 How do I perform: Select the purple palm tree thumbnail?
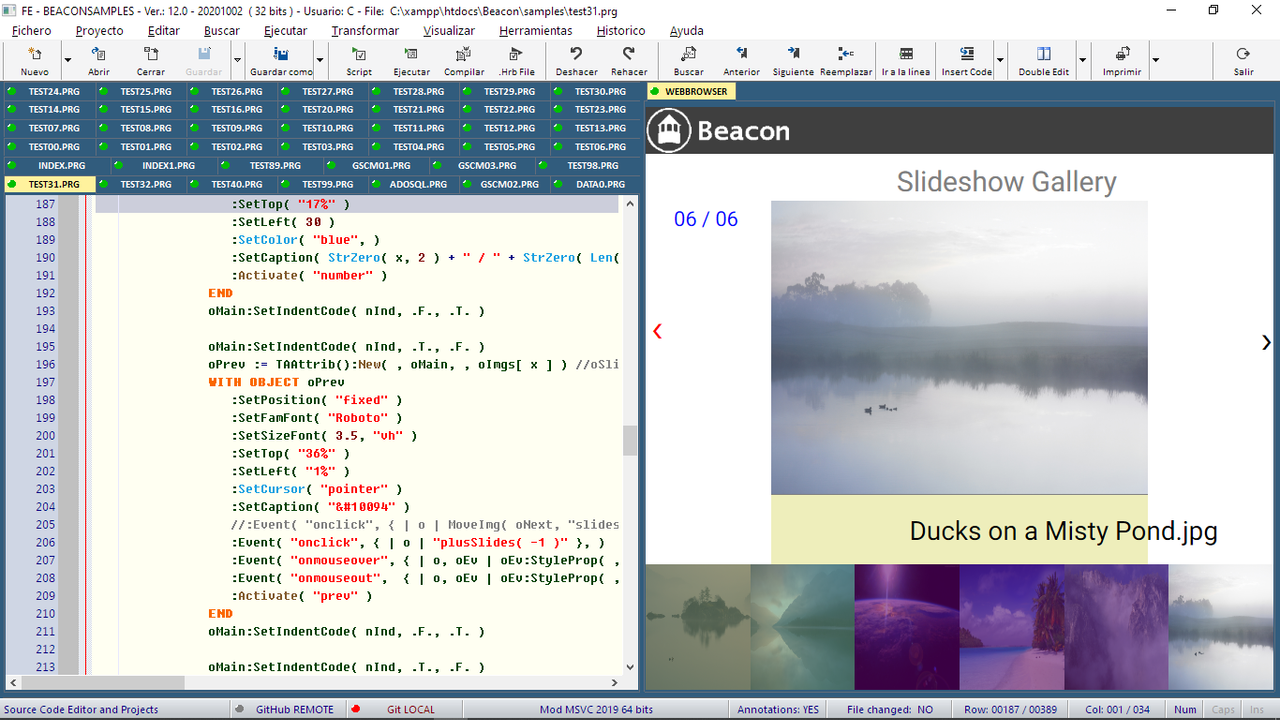[x=1116, y=626]
